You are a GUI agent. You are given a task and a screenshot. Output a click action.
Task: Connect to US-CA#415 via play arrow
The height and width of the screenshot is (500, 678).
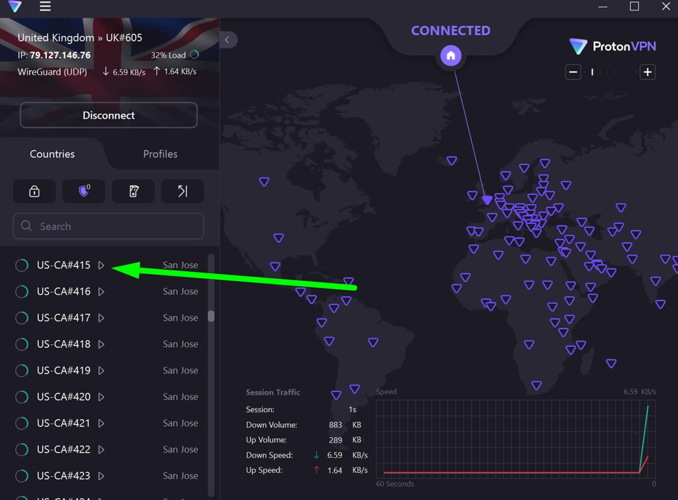(101, 265)
